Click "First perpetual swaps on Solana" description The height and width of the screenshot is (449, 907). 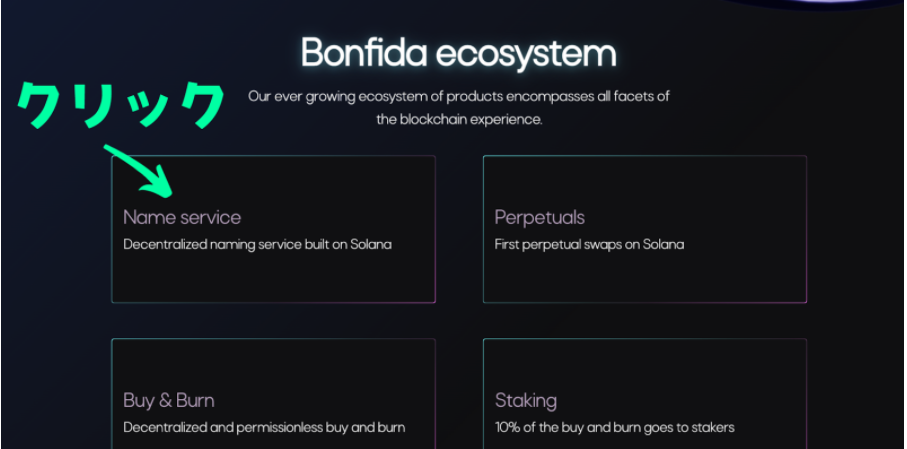pos(589,244)
